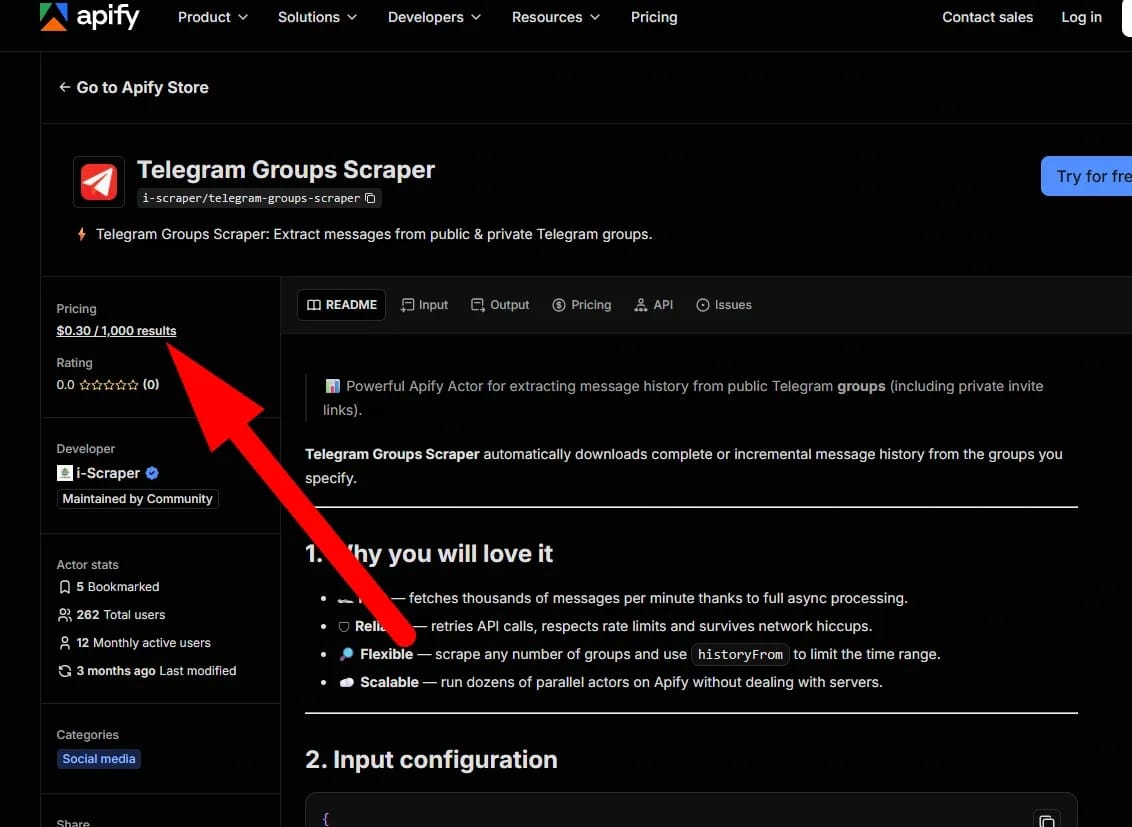The height and width of the screenshot is (827, 1132).
Task: Open the Social media category tag
Action: tap(99, 758)
